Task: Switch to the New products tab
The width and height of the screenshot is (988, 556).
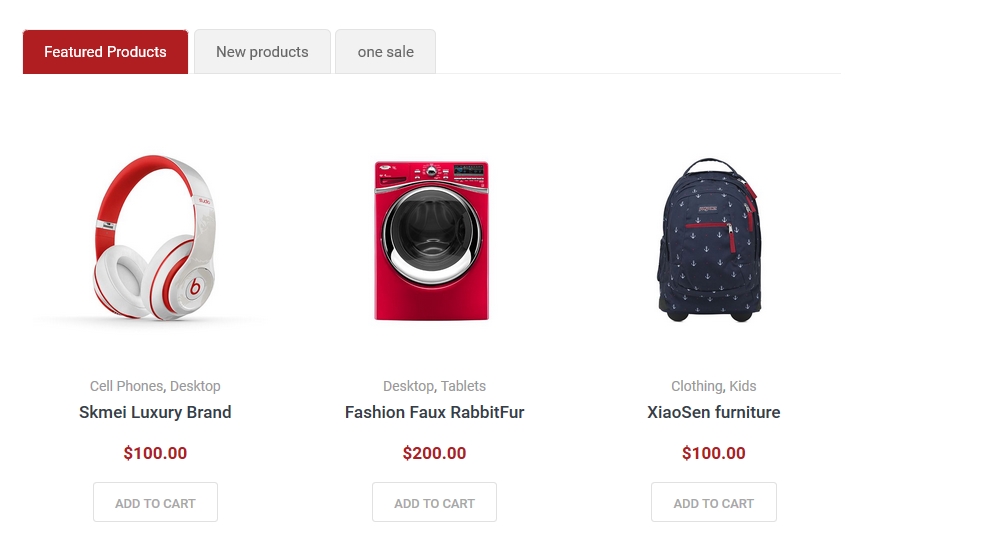Action: coord(262,52)
